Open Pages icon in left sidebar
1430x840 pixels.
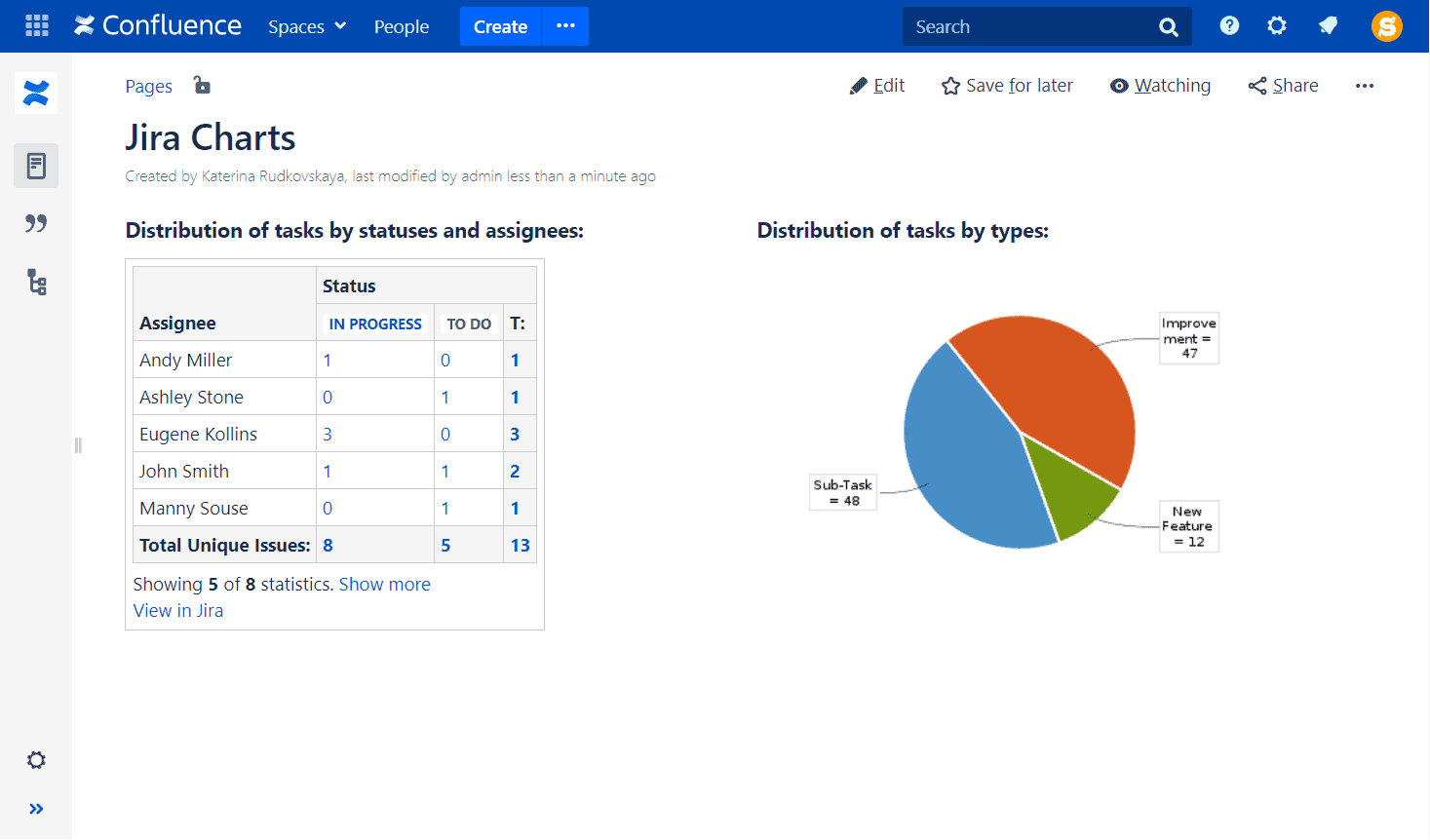tap(36, 166)
